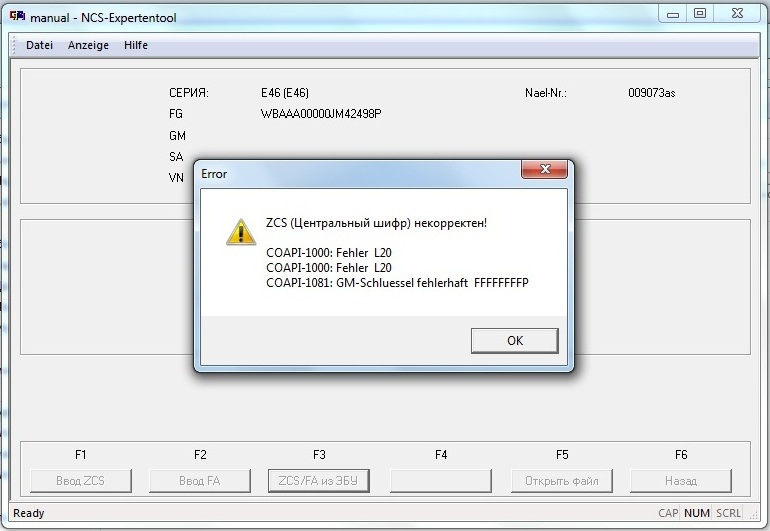Screen dimensions: 770x531
Task: Click the empty F4 button
Action: tap(440, 480)
